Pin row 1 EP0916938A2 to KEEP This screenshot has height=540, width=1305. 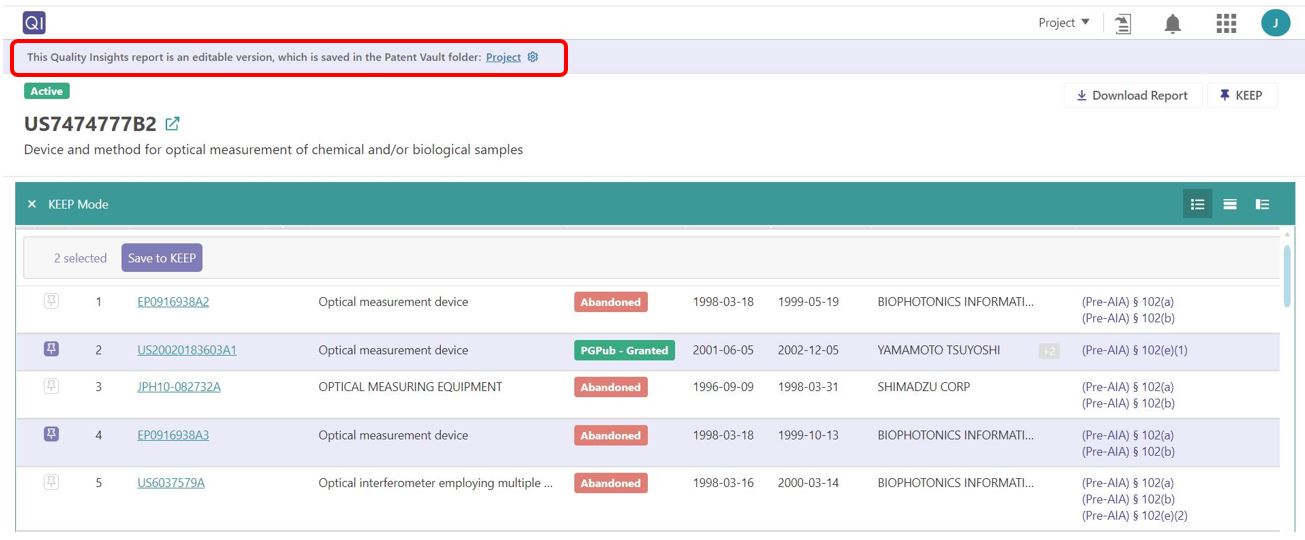[51, 301]
